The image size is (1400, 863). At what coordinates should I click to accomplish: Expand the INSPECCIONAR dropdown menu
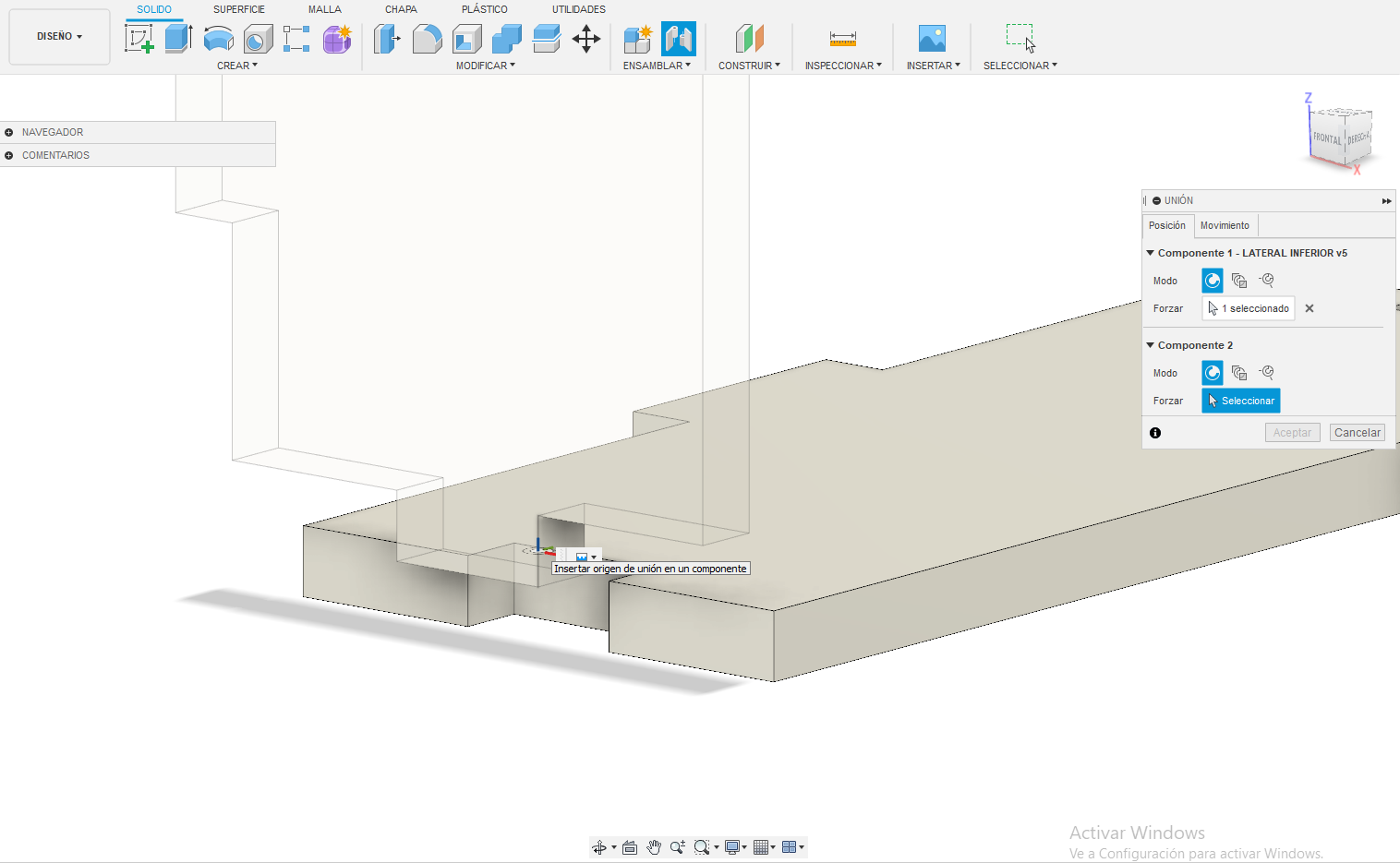(843, 66)
